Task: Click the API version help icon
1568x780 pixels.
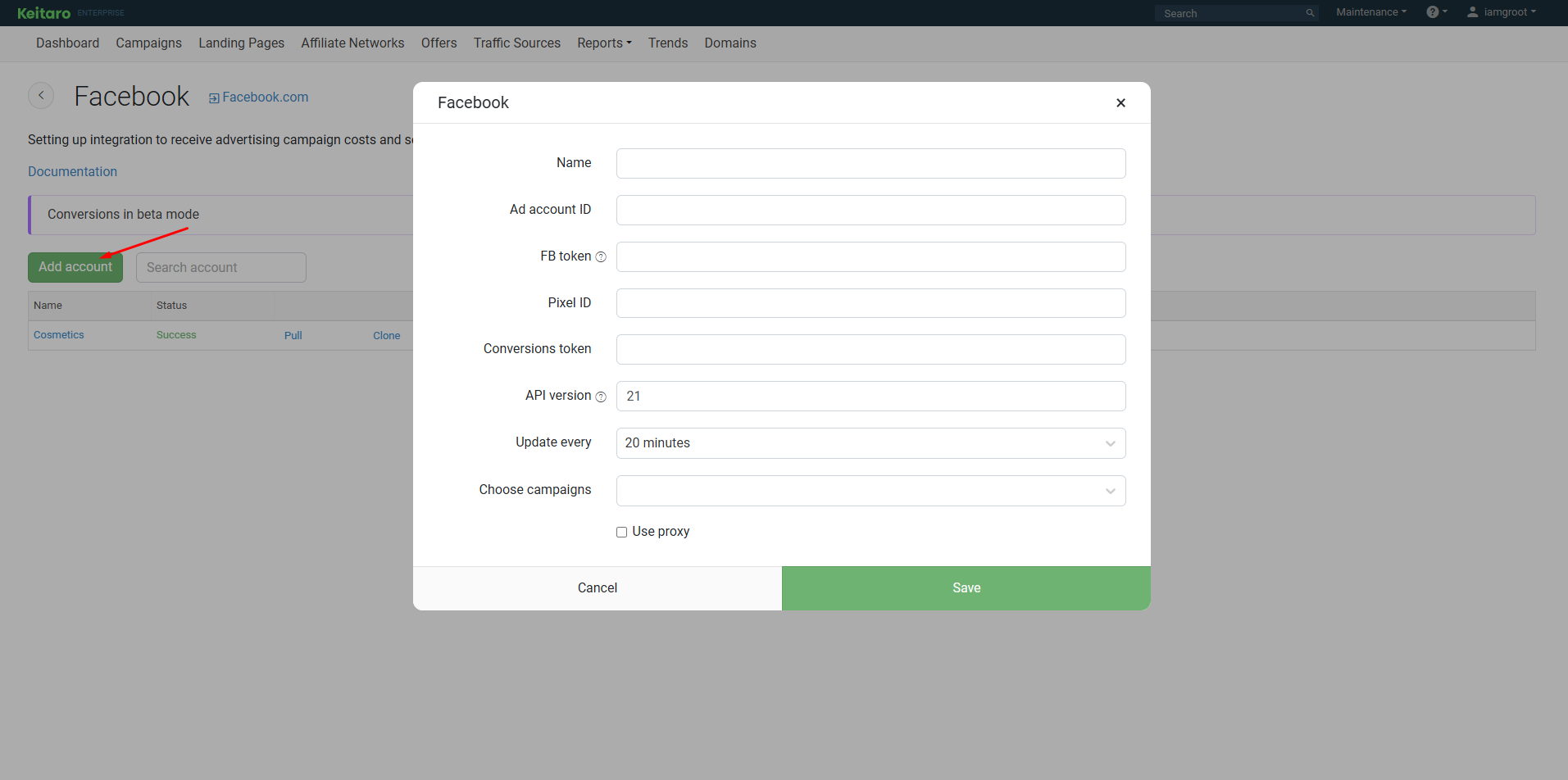Action: [x=601, y=397]
